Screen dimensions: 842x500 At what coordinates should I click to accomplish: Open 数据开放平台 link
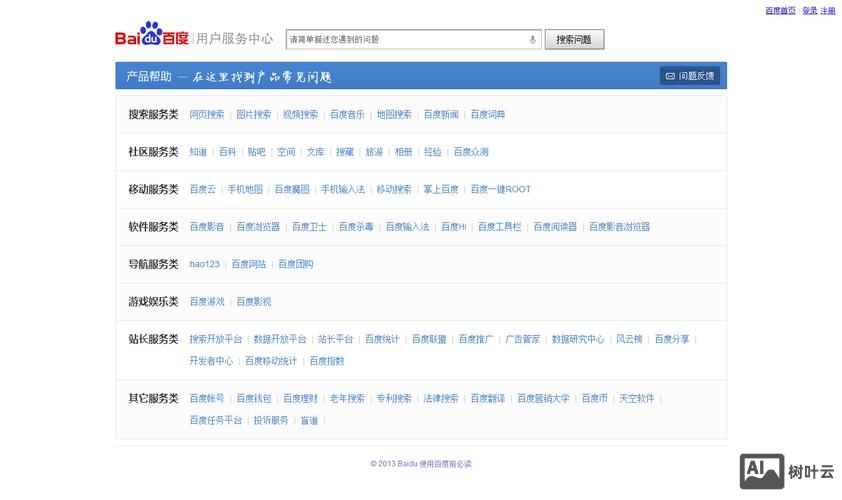tap(279, 339)
